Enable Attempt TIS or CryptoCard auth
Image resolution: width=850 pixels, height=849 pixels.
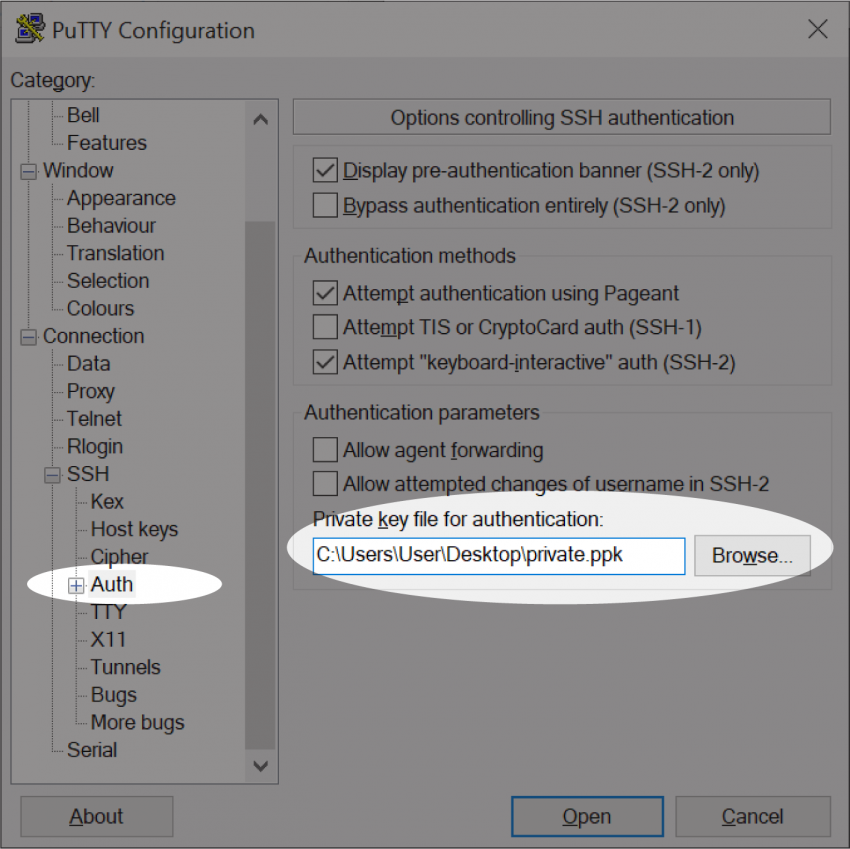tap(325, 325)
